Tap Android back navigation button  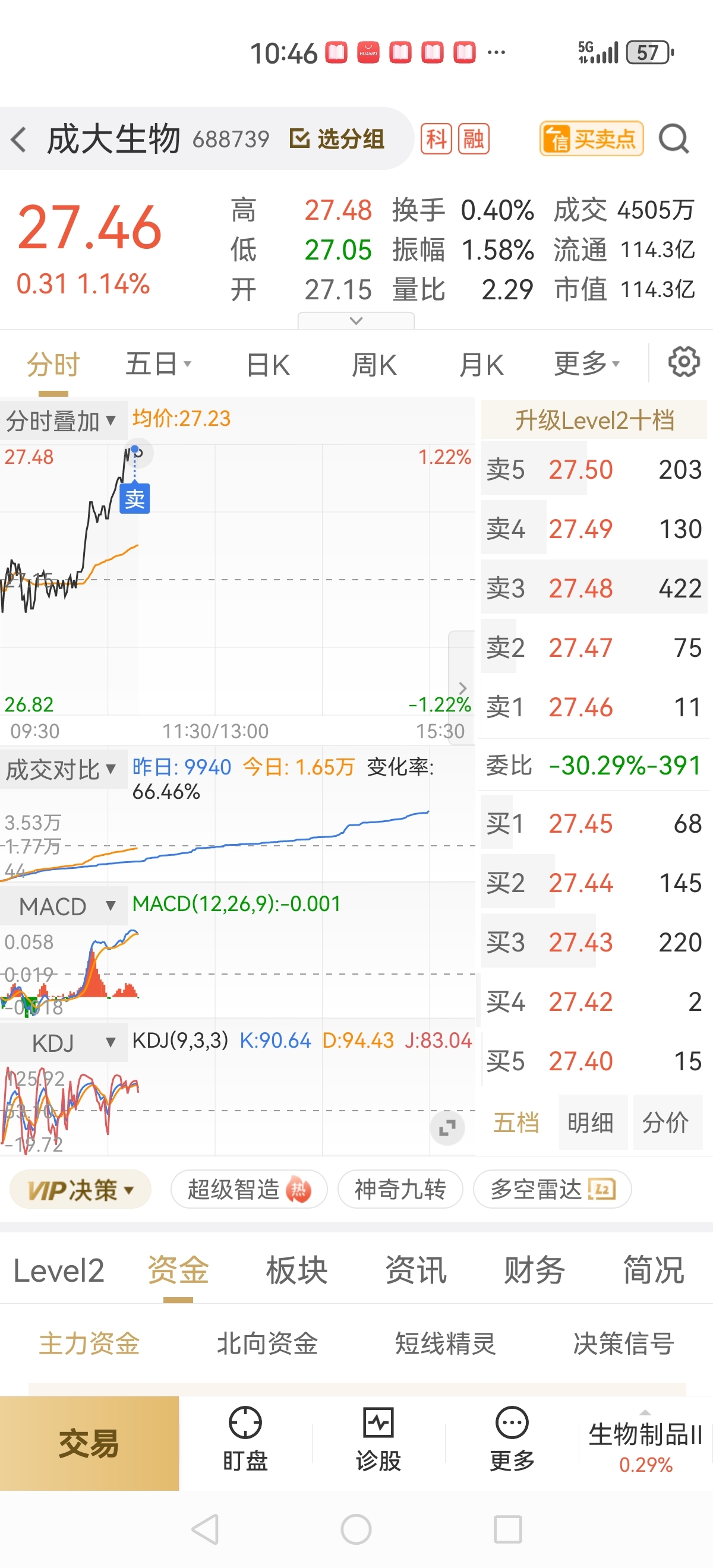click(205, 1529)
